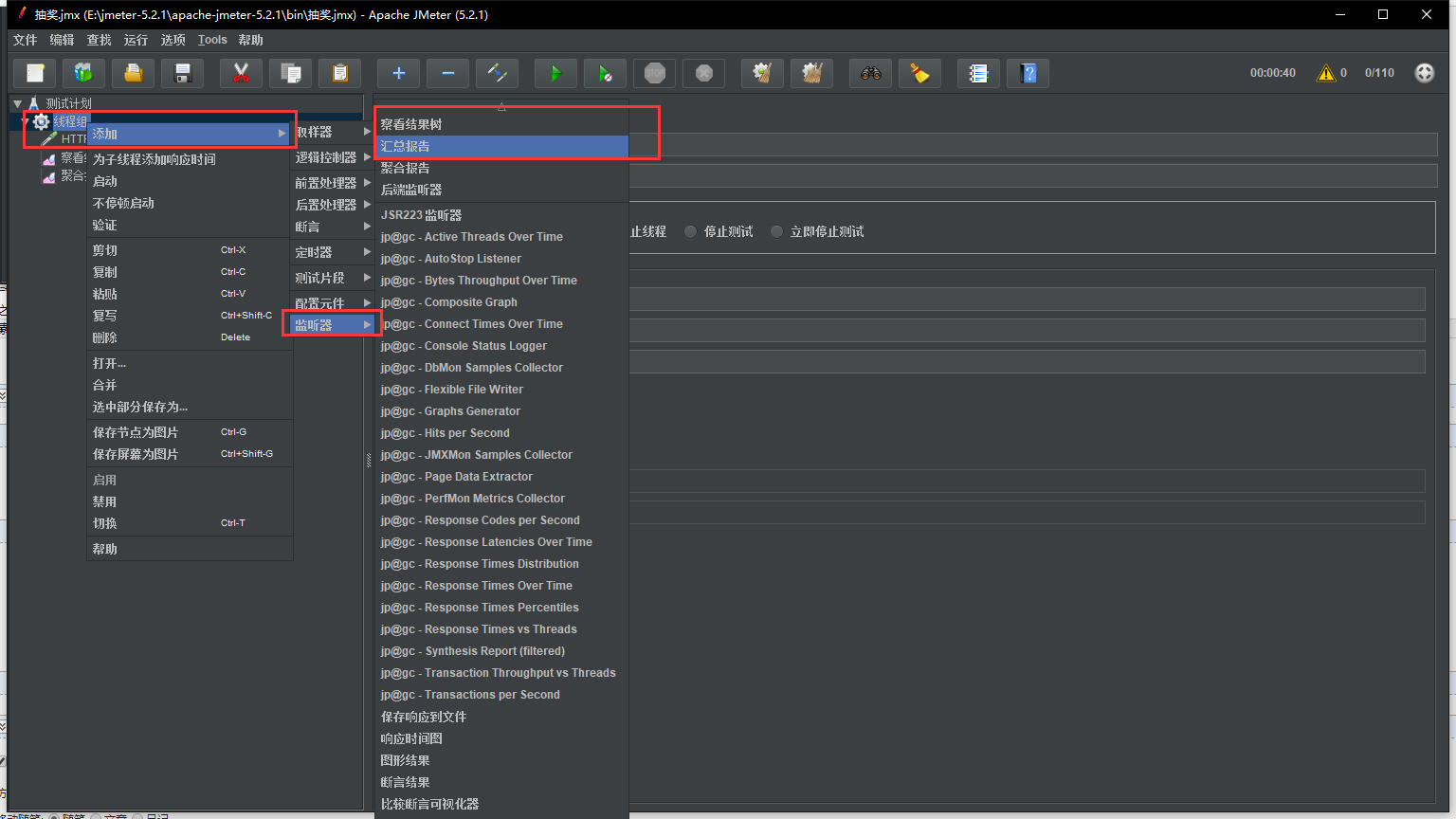Click the Open file folder icon

(134, 73)
